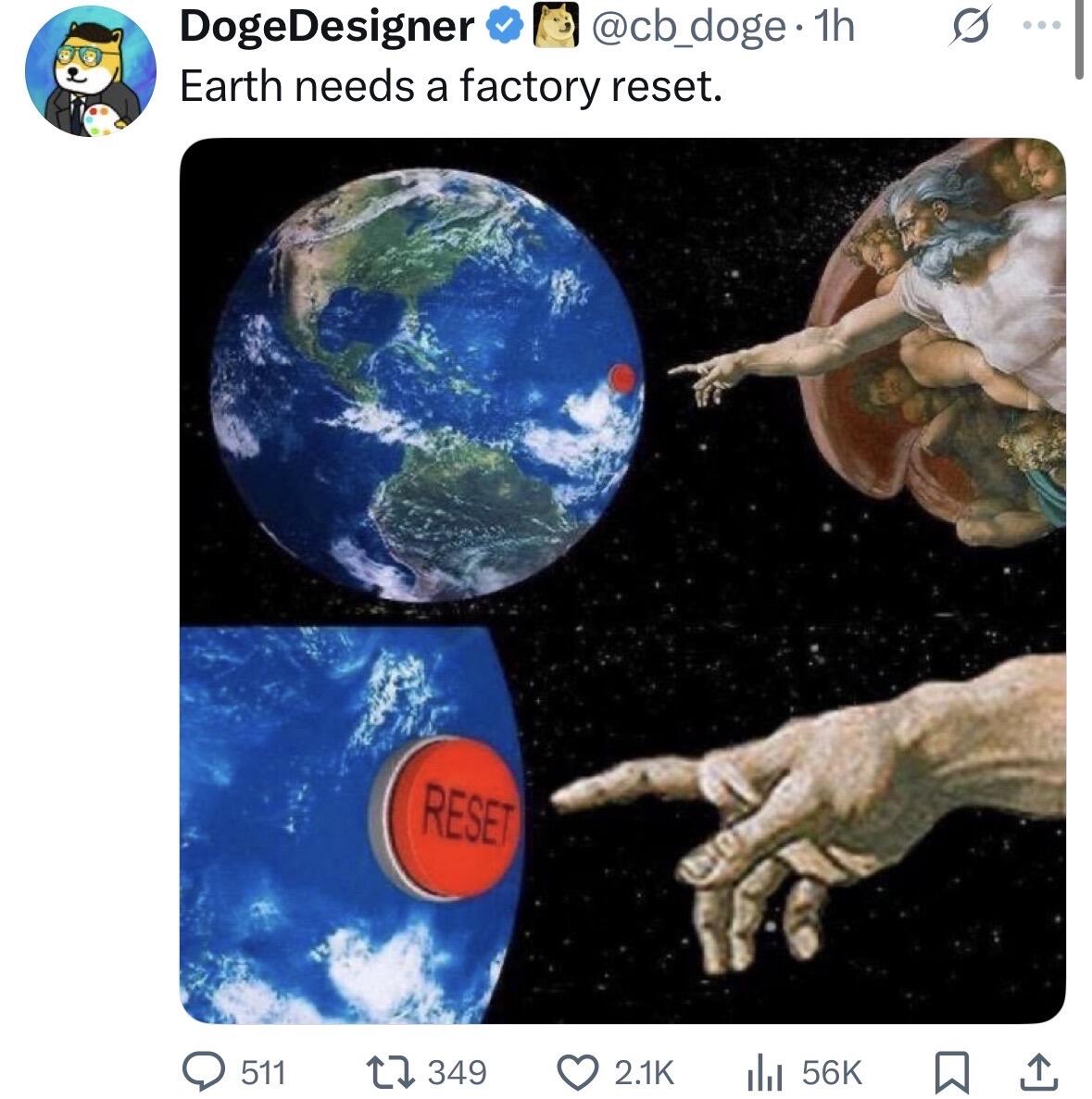Open DogeDesigner's profile avatar
1092x1099 pixels.
[91, 72]
